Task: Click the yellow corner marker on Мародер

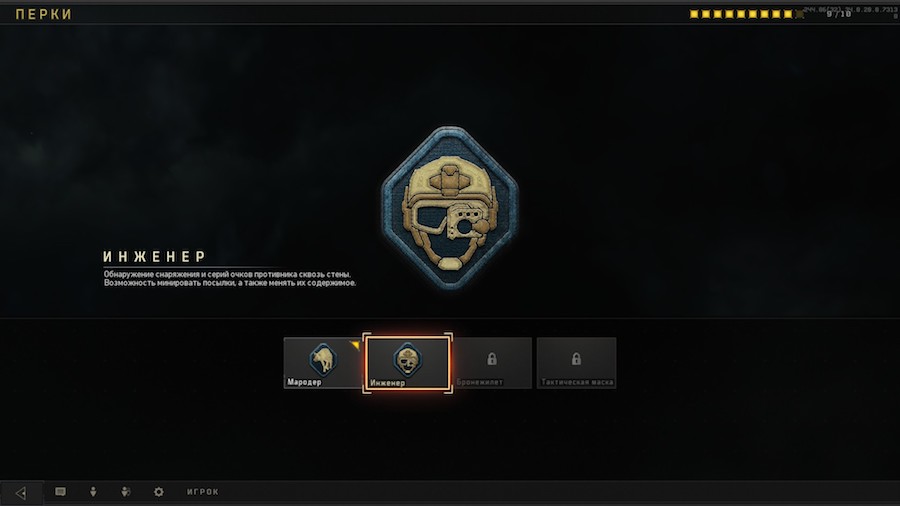Action: 356,344
